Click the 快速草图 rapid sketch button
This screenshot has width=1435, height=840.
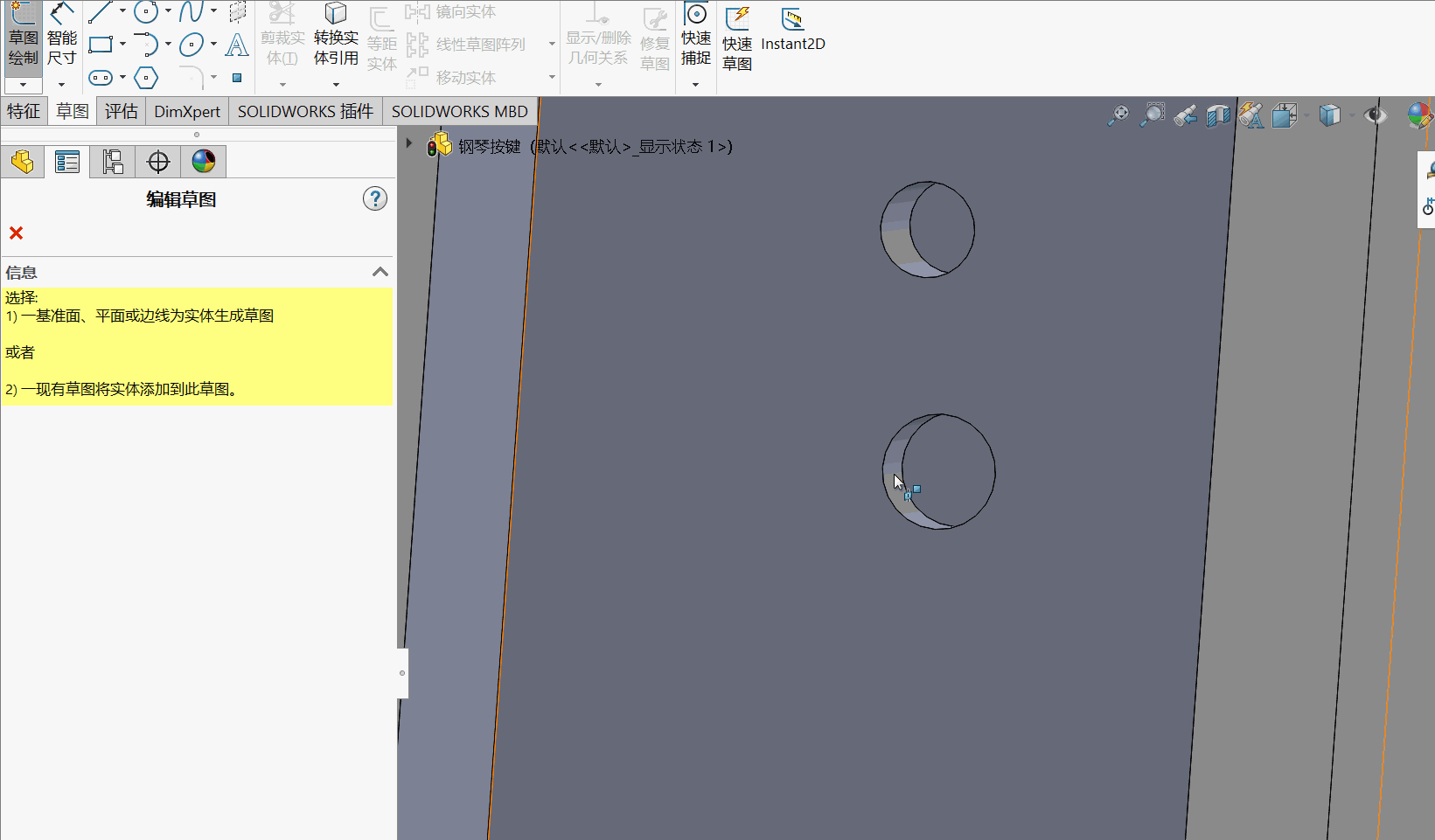pyautogui.click(x=737, y=39)
